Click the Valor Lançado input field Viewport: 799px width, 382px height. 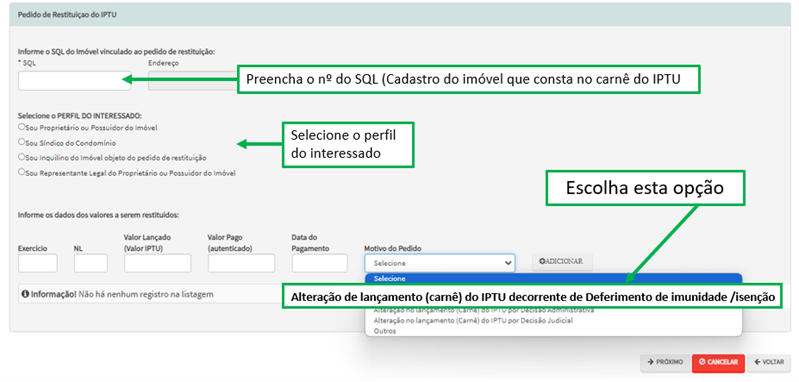(157, 263)
